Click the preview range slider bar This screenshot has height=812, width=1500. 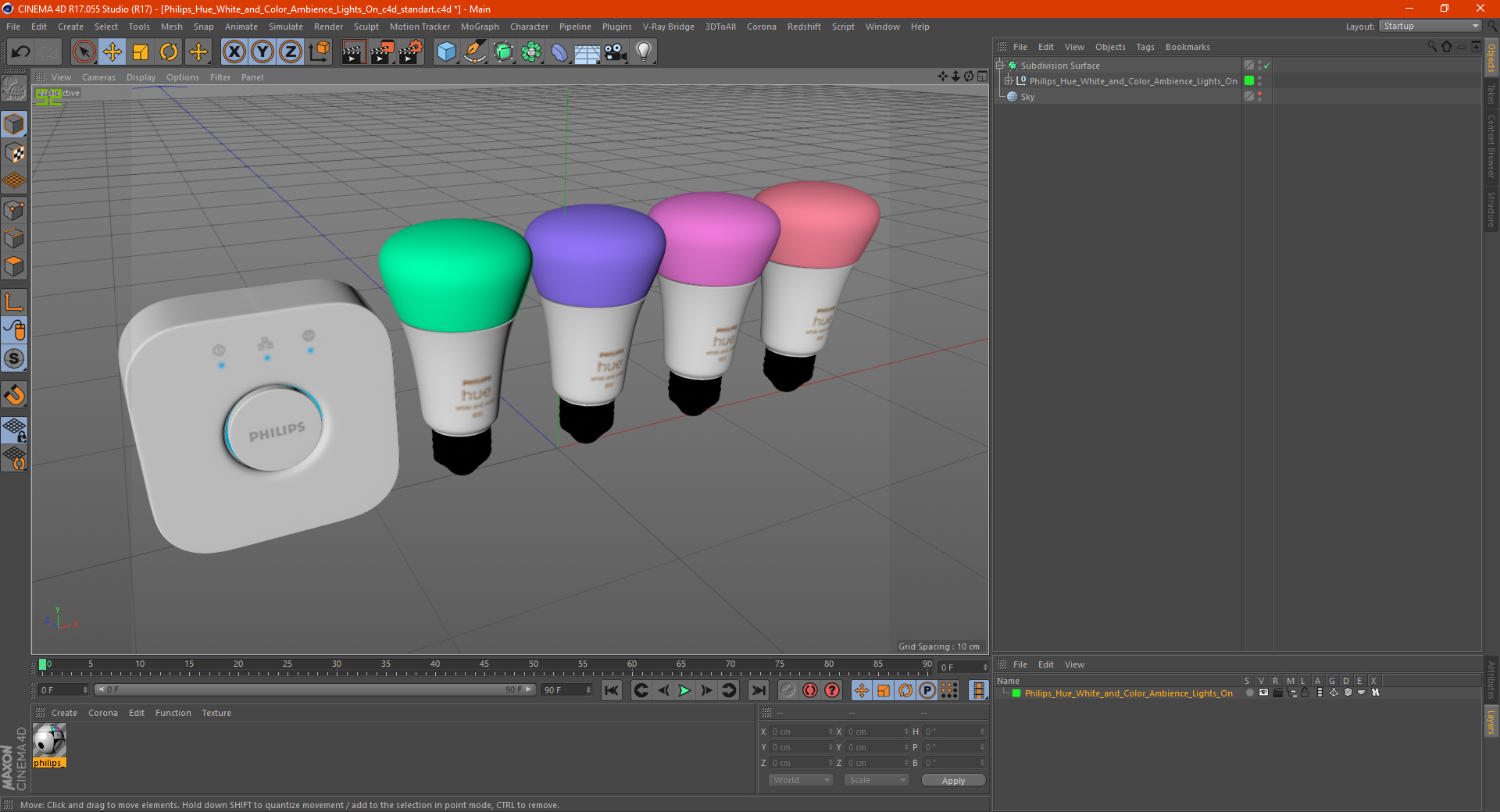pos(314,689)
